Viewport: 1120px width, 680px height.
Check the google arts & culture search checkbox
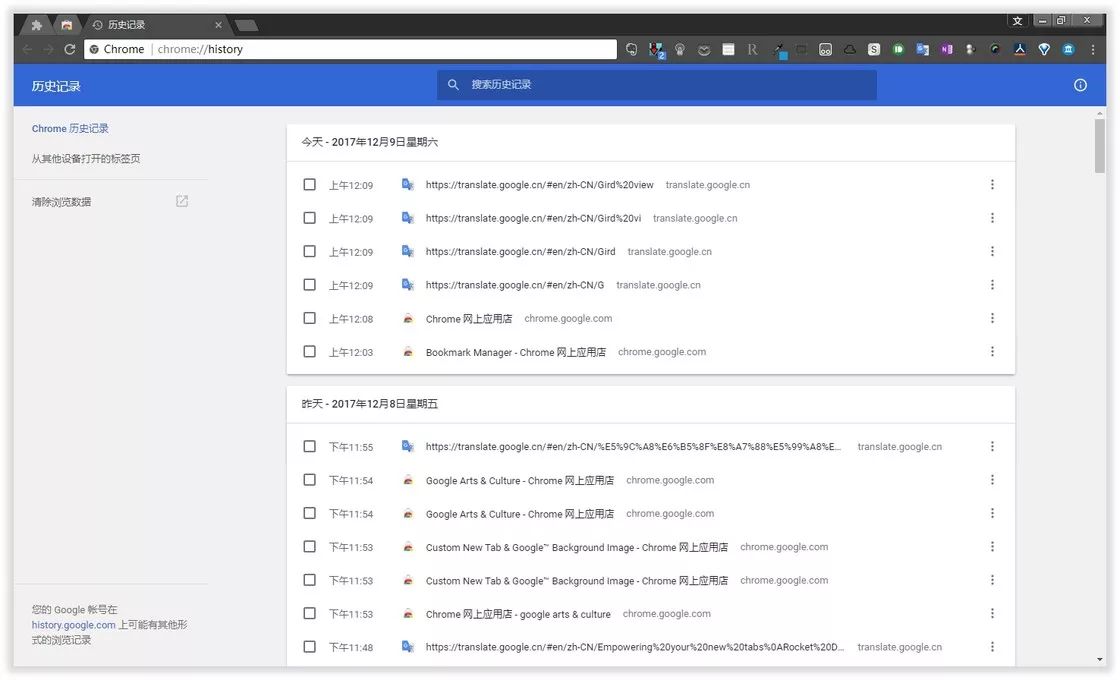click(x=309, y=614)
